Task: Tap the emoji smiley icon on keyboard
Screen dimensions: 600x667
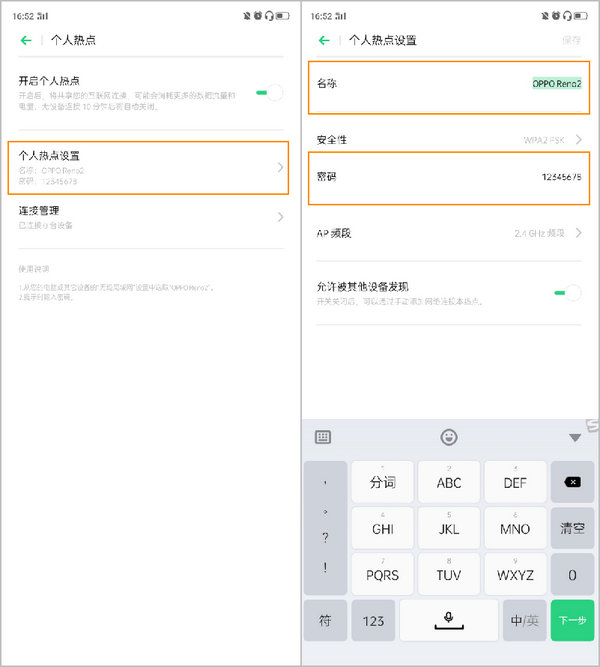Action: coord(450,437)
